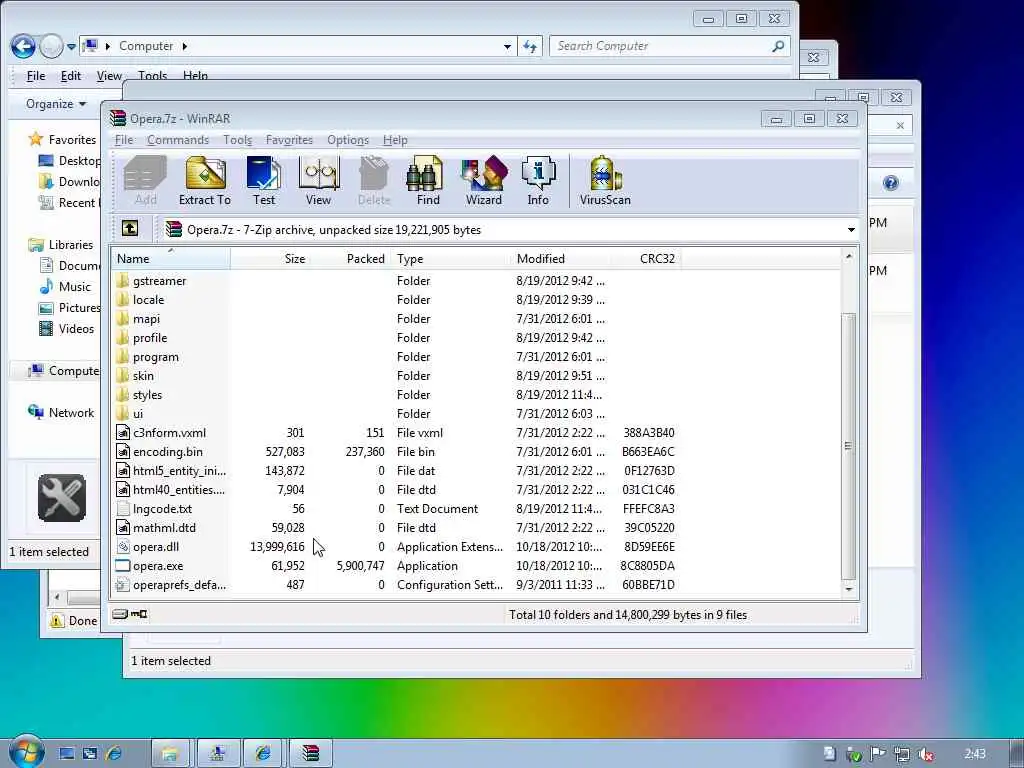
Task: Click the Action Center flag tray icon
Action: (x=878, y=754)
